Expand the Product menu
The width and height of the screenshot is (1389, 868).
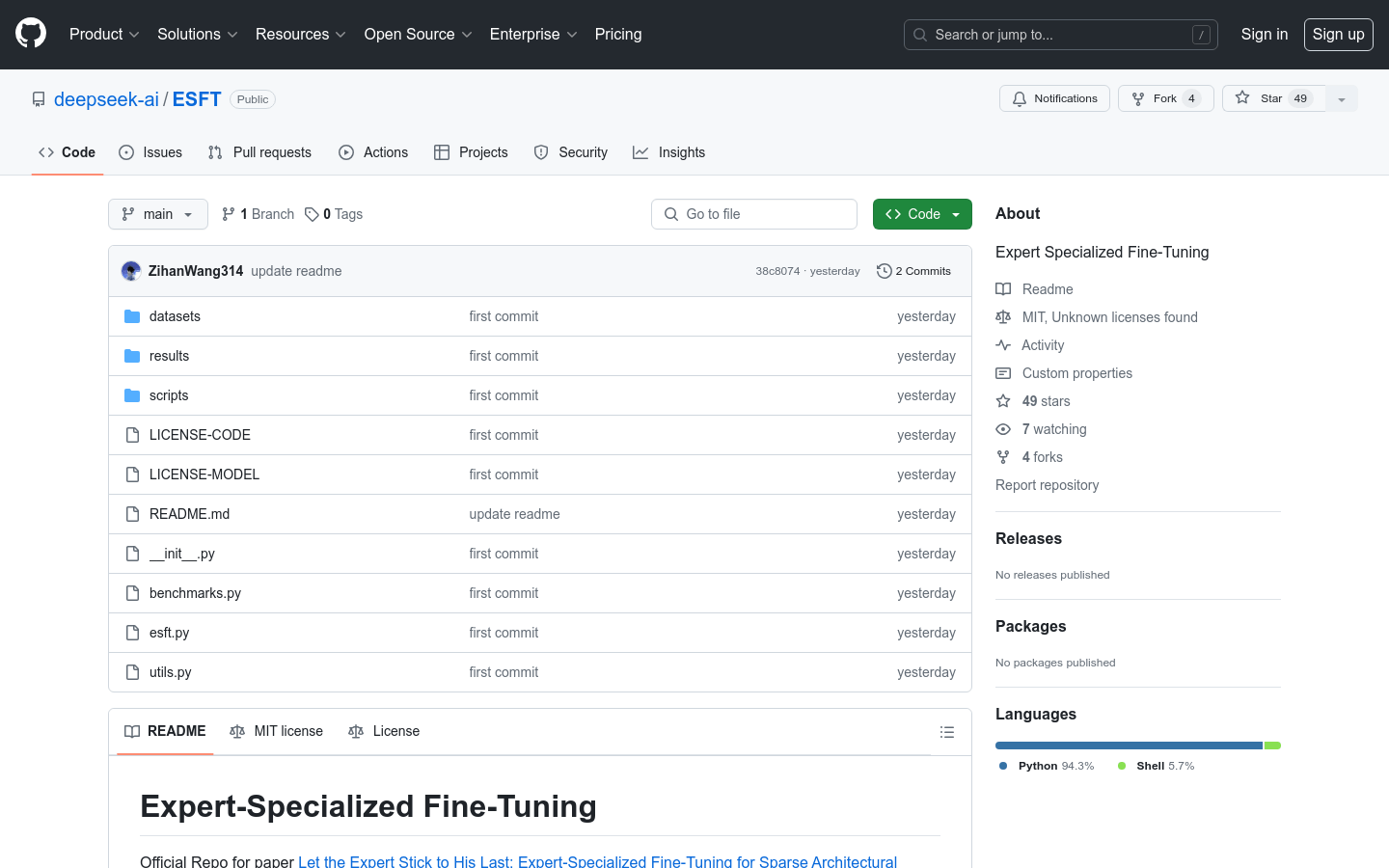(x=104, y=34)
